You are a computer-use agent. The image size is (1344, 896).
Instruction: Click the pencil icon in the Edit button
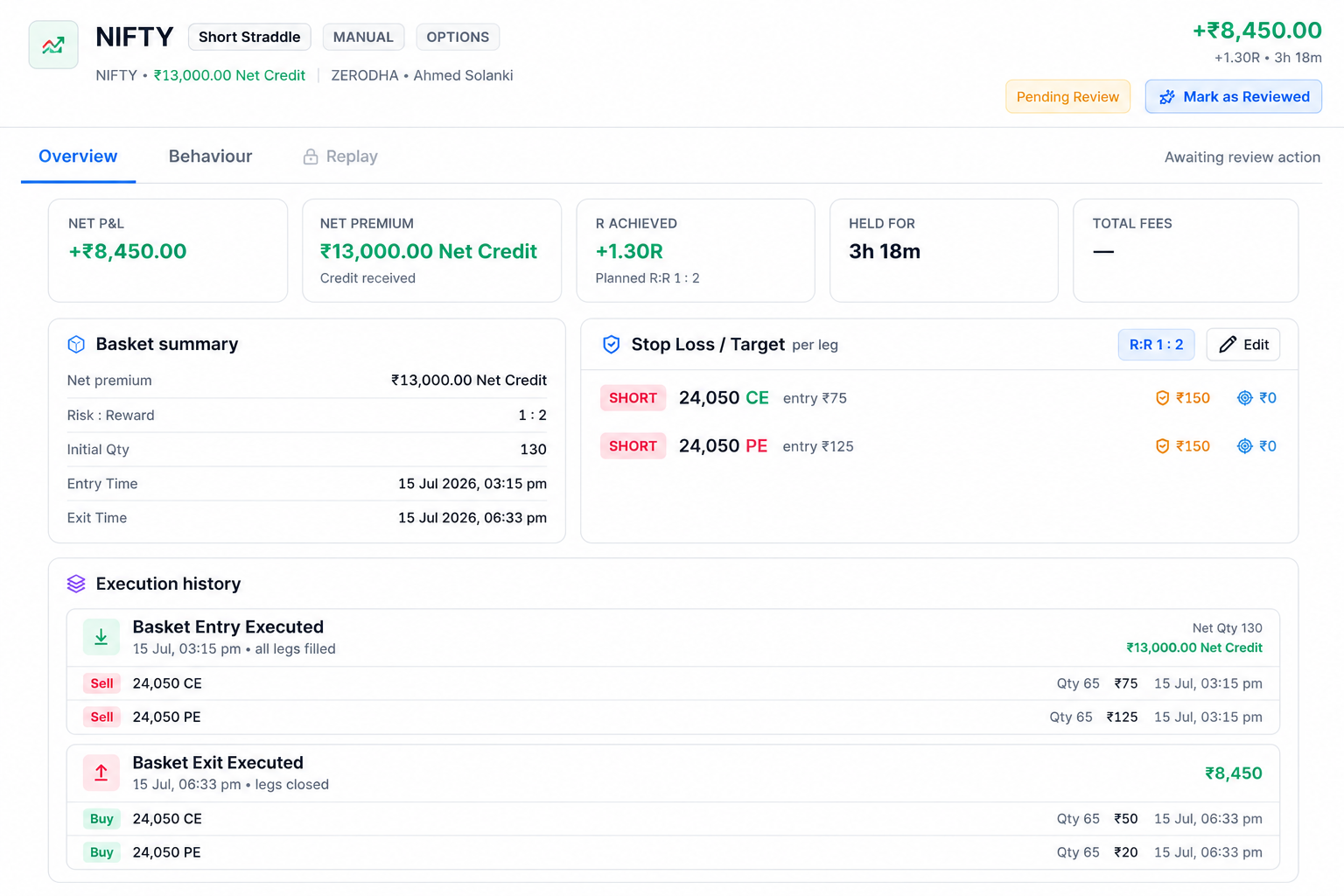(1228, 345)
